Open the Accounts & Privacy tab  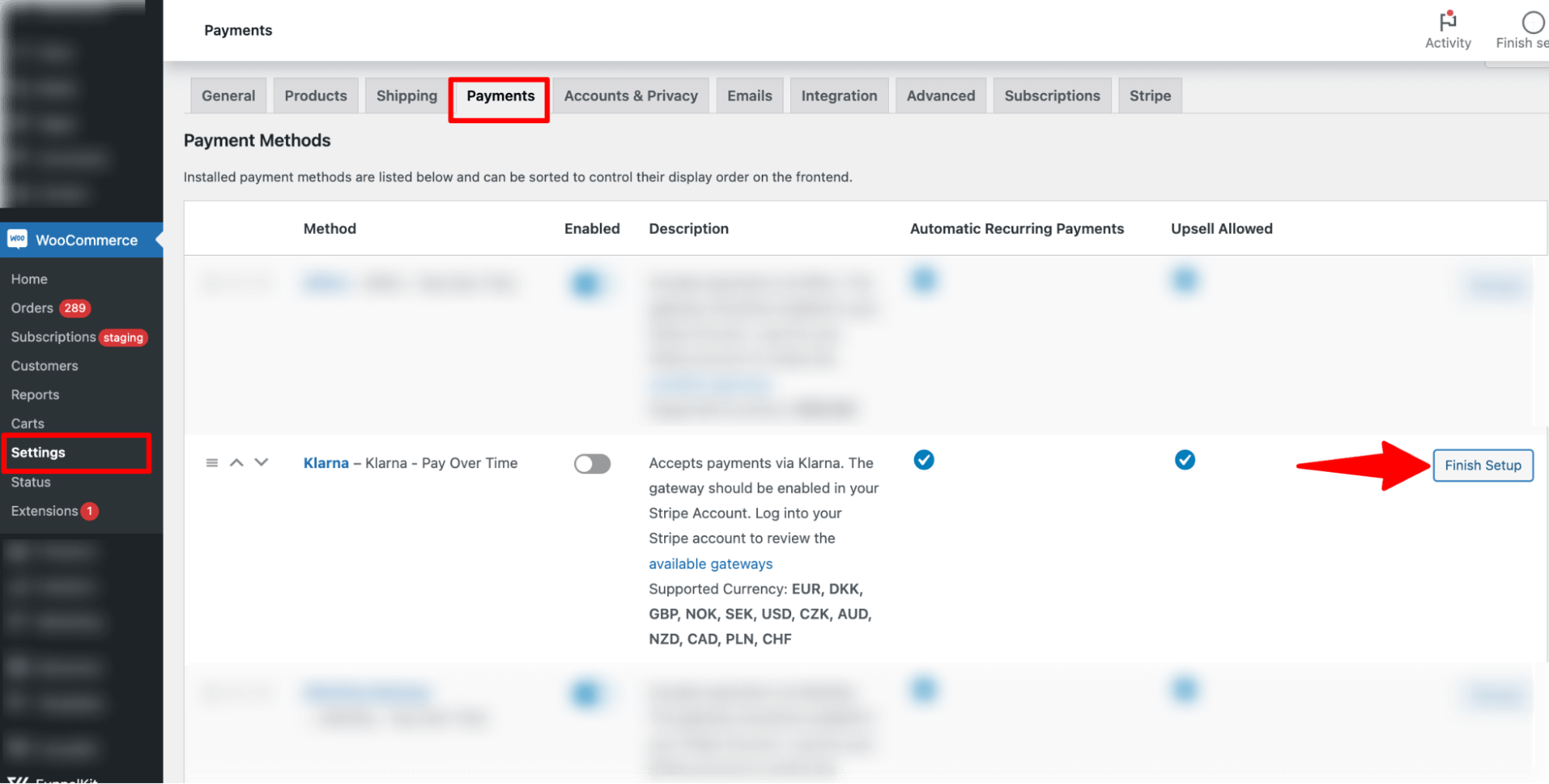coord(631,96)
